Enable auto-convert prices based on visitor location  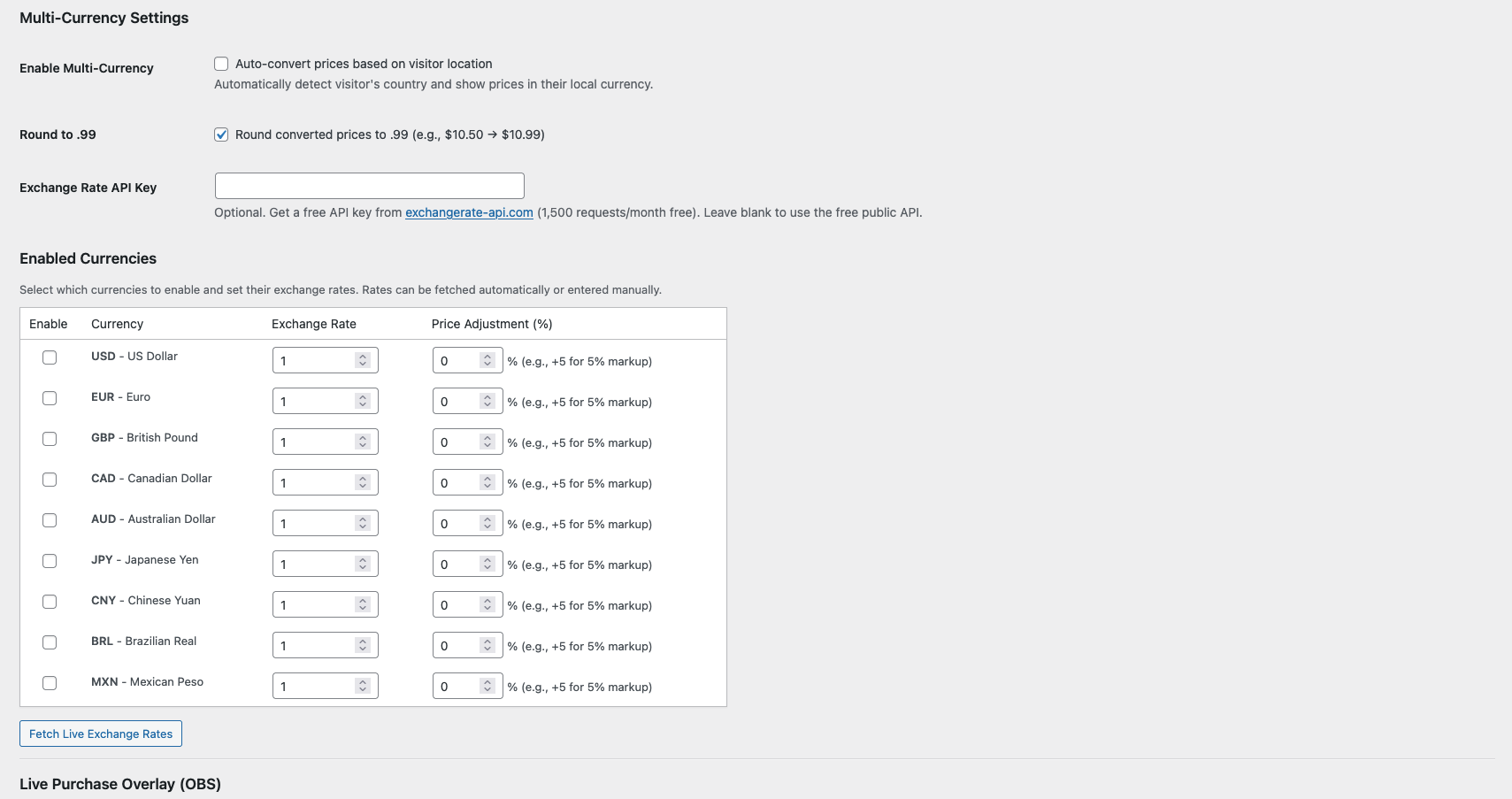click(221, 63)
